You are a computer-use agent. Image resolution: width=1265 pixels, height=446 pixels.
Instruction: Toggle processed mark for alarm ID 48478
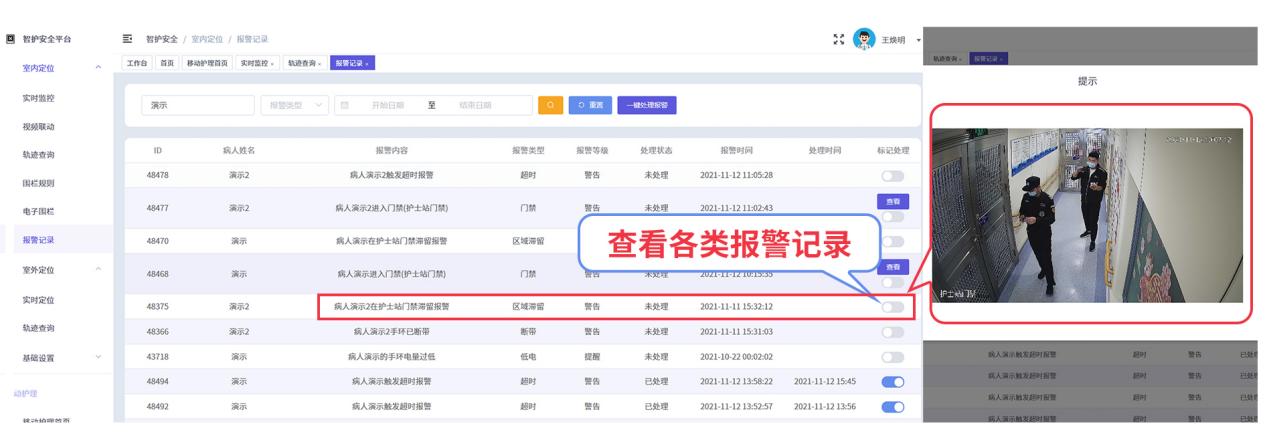[893, 176]
